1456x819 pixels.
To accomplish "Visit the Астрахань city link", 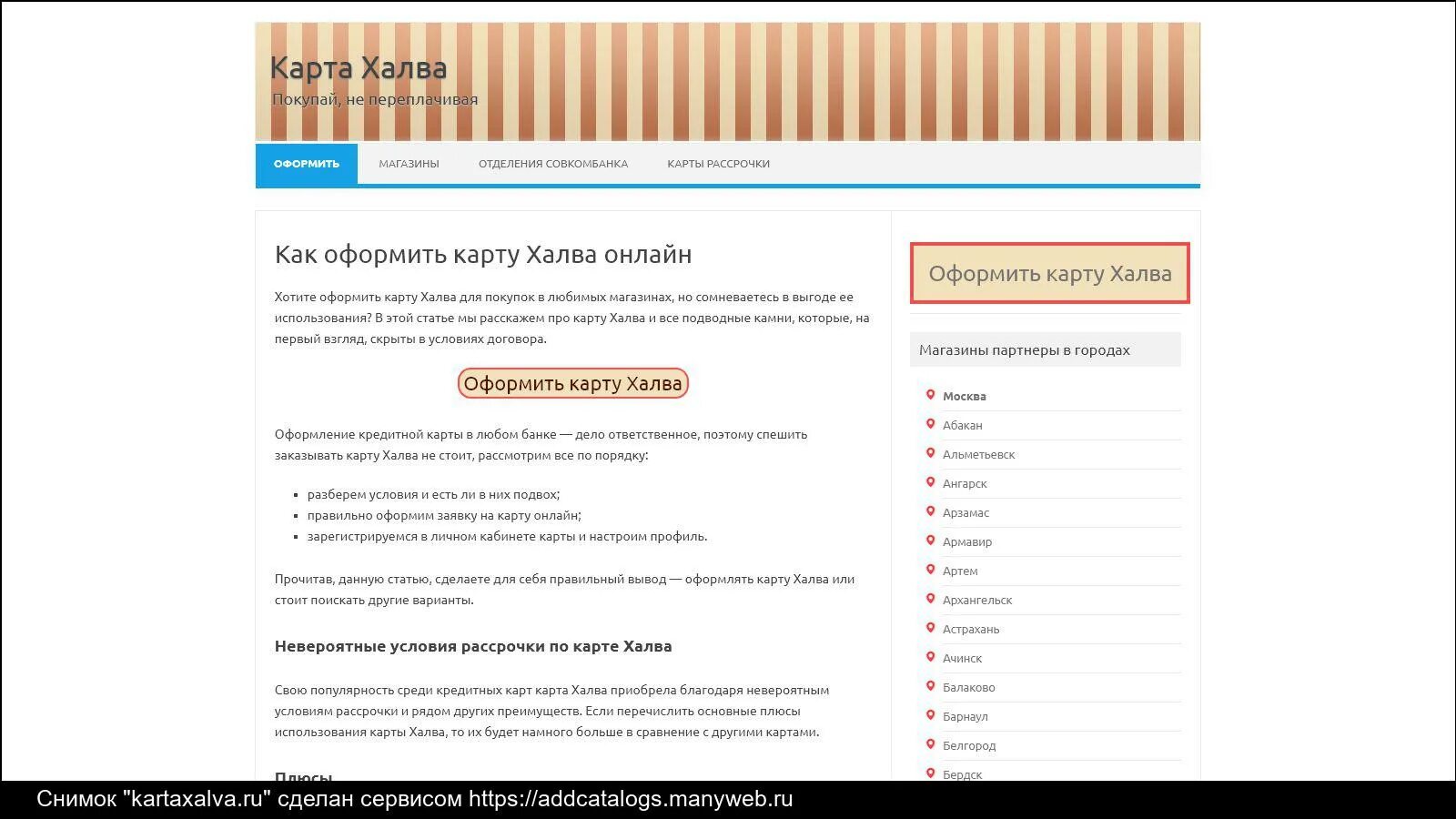I will (971, 630).
